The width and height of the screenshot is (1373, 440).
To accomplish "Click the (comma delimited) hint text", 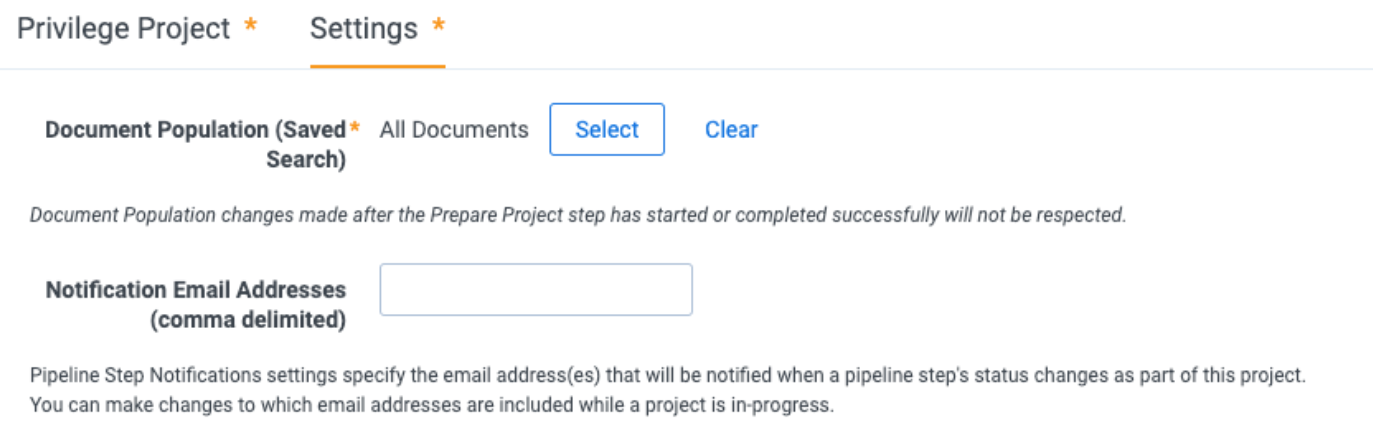I will pyautogui.click(x=247, y=320).
